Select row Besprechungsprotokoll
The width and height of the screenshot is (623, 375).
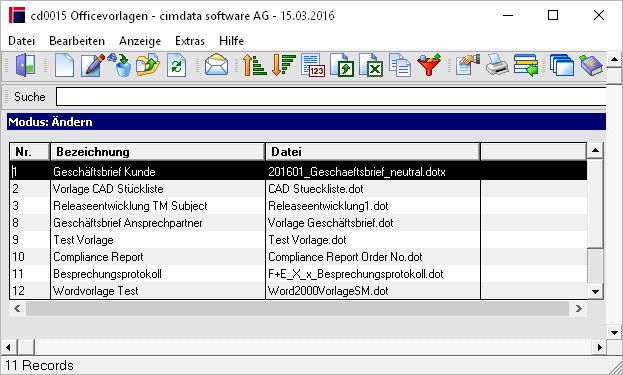[x=298, y=274]
